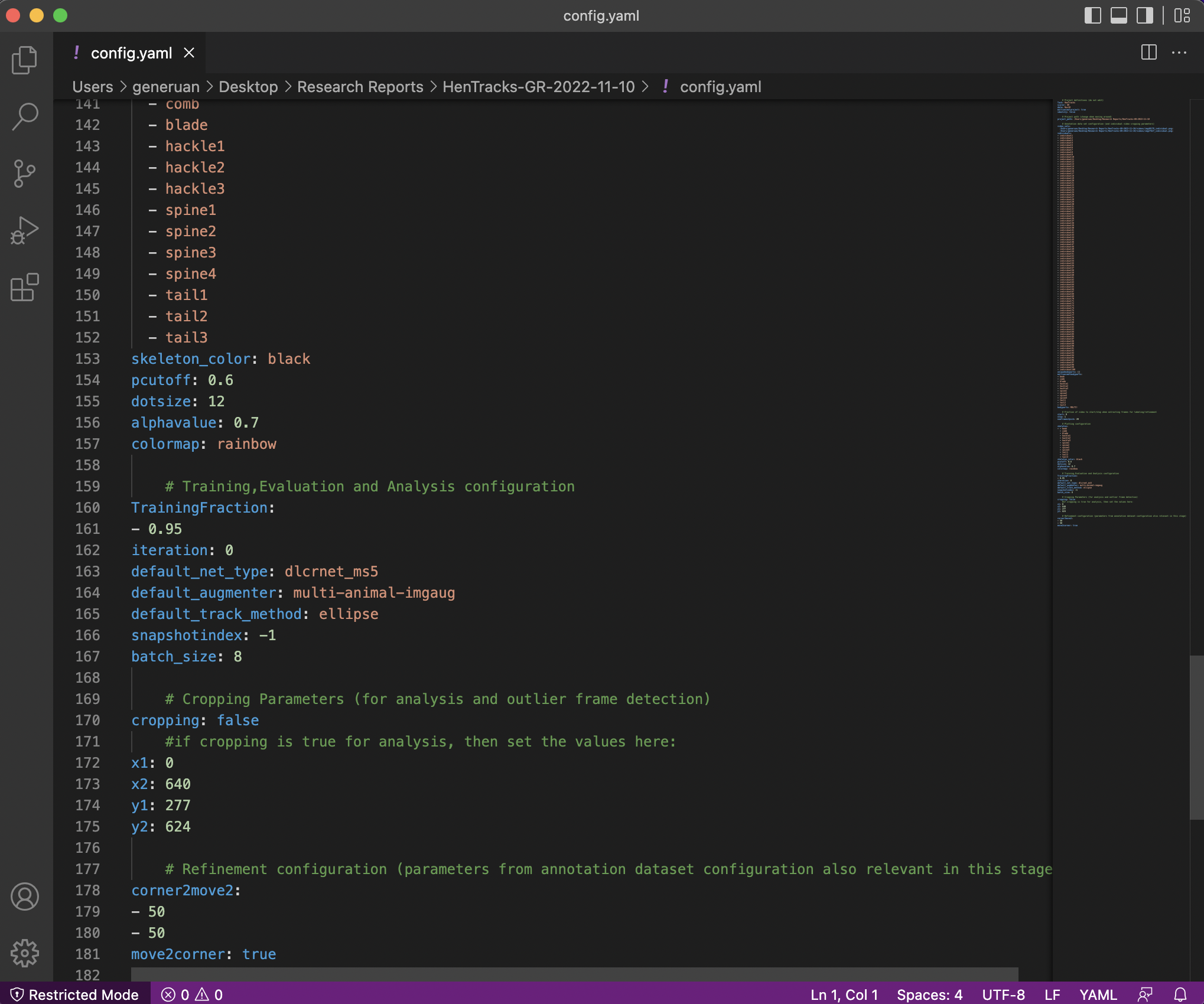Viewport: 1204px width, 1004px height.
Task: Open notifications from the bell
Action: point(1179,995)
